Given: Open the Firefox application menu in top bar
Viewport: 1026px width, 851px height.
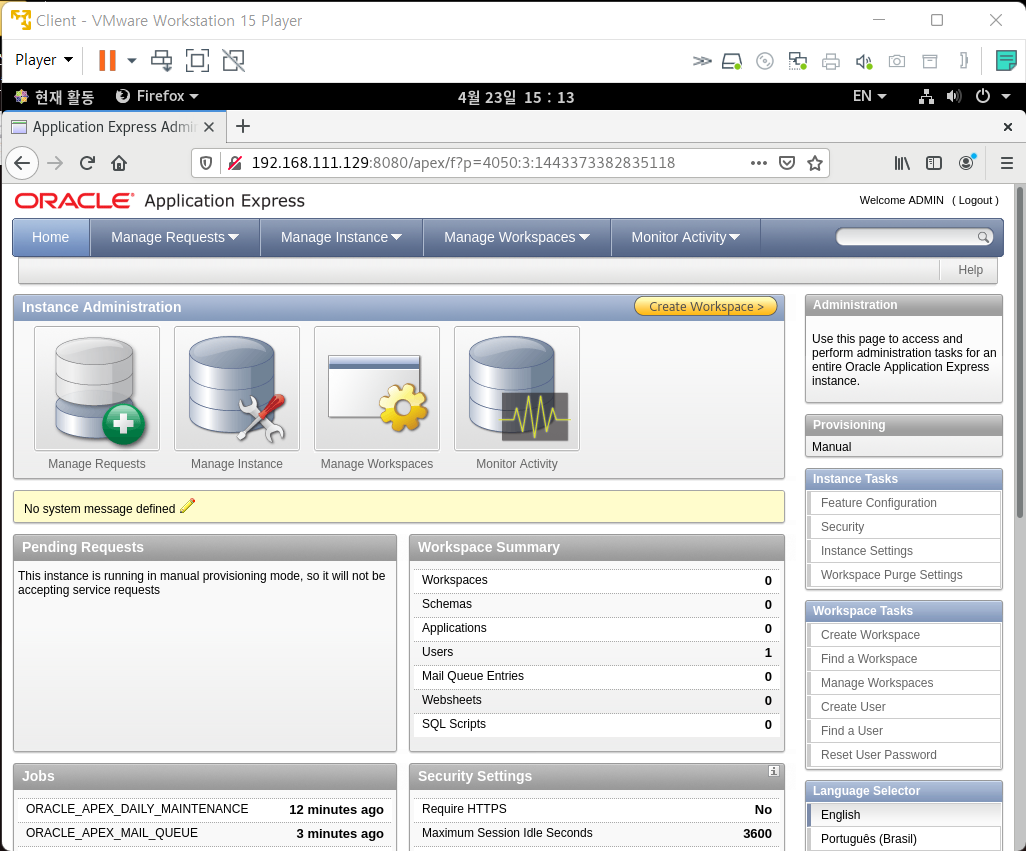Looking at the screenshot, I should (157, 96).
